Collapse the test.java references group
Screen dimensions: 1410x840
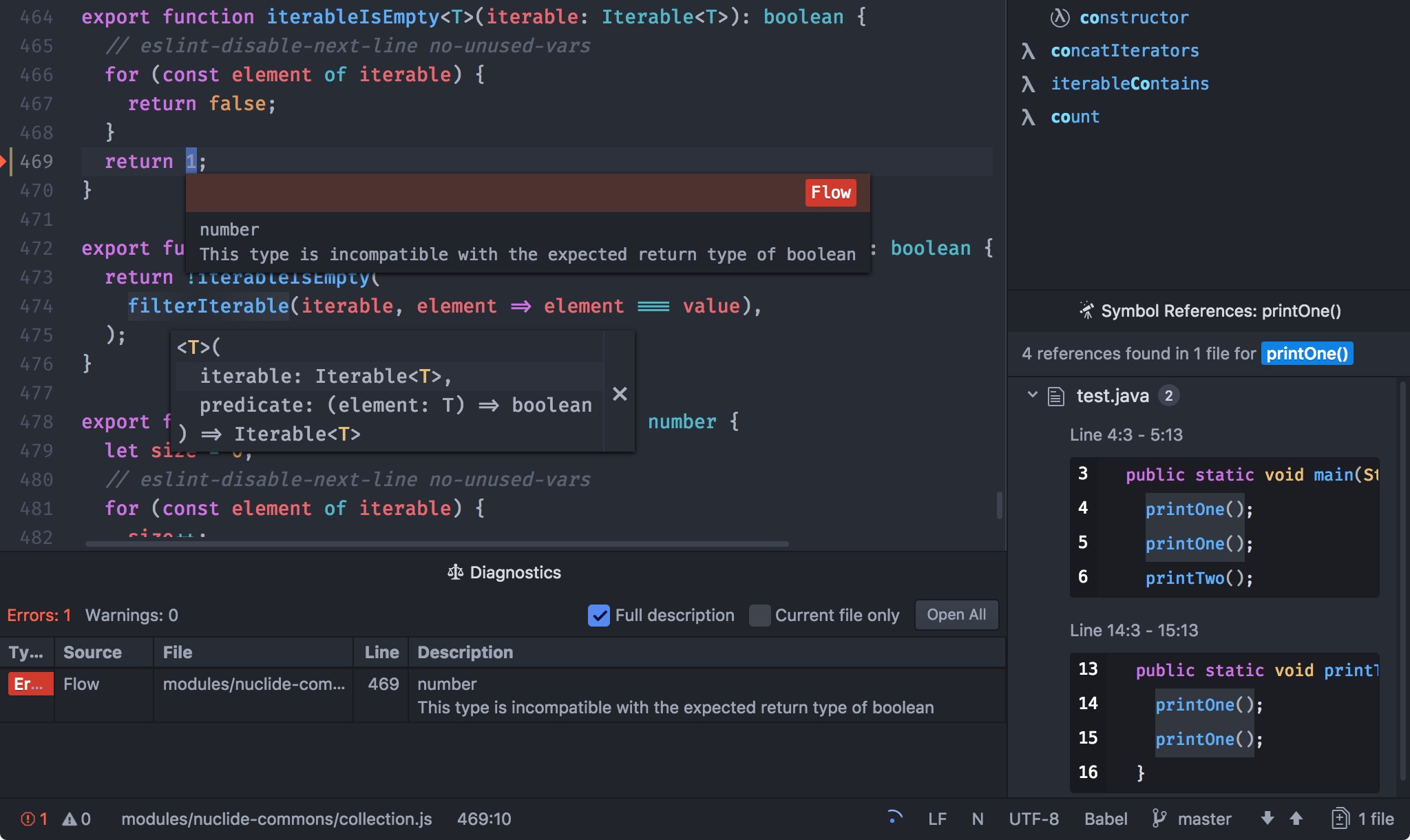[1032, 395]
